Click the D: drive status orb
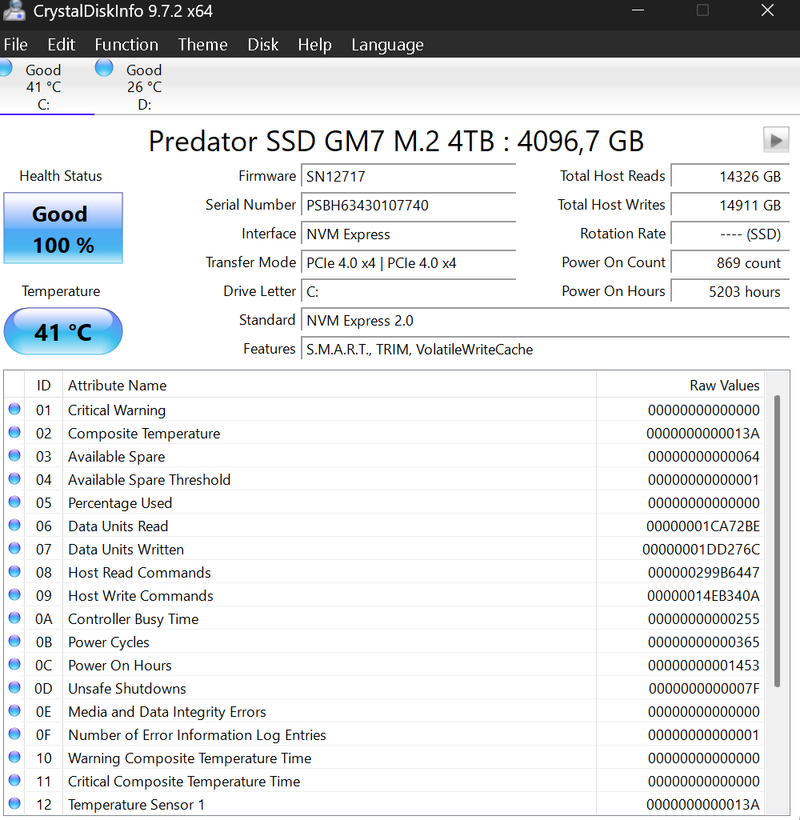 pyautogui.click(x=104, y=68)
